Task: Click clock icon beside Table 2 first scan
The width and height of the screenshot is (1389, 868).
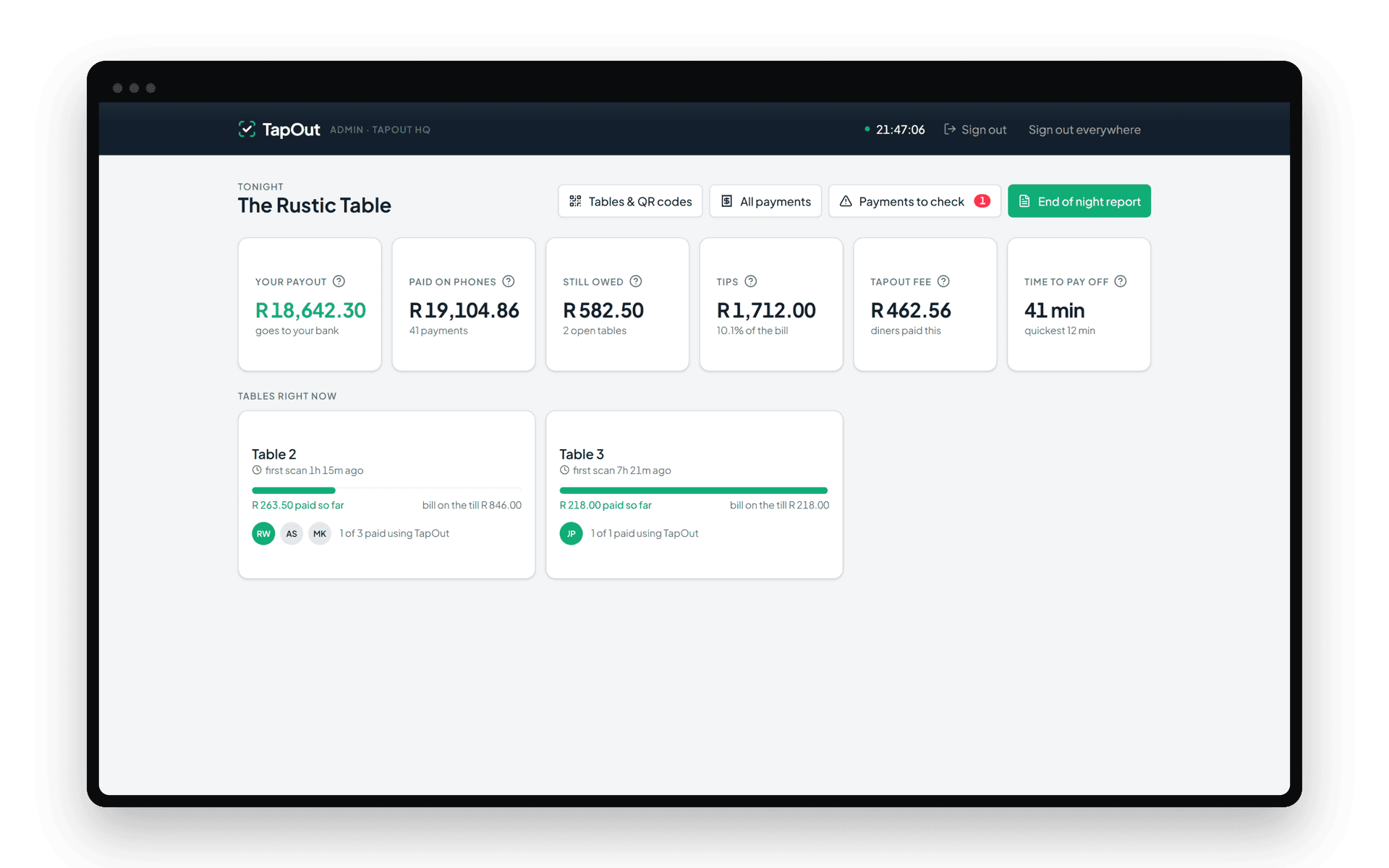Action: (257, 470)
